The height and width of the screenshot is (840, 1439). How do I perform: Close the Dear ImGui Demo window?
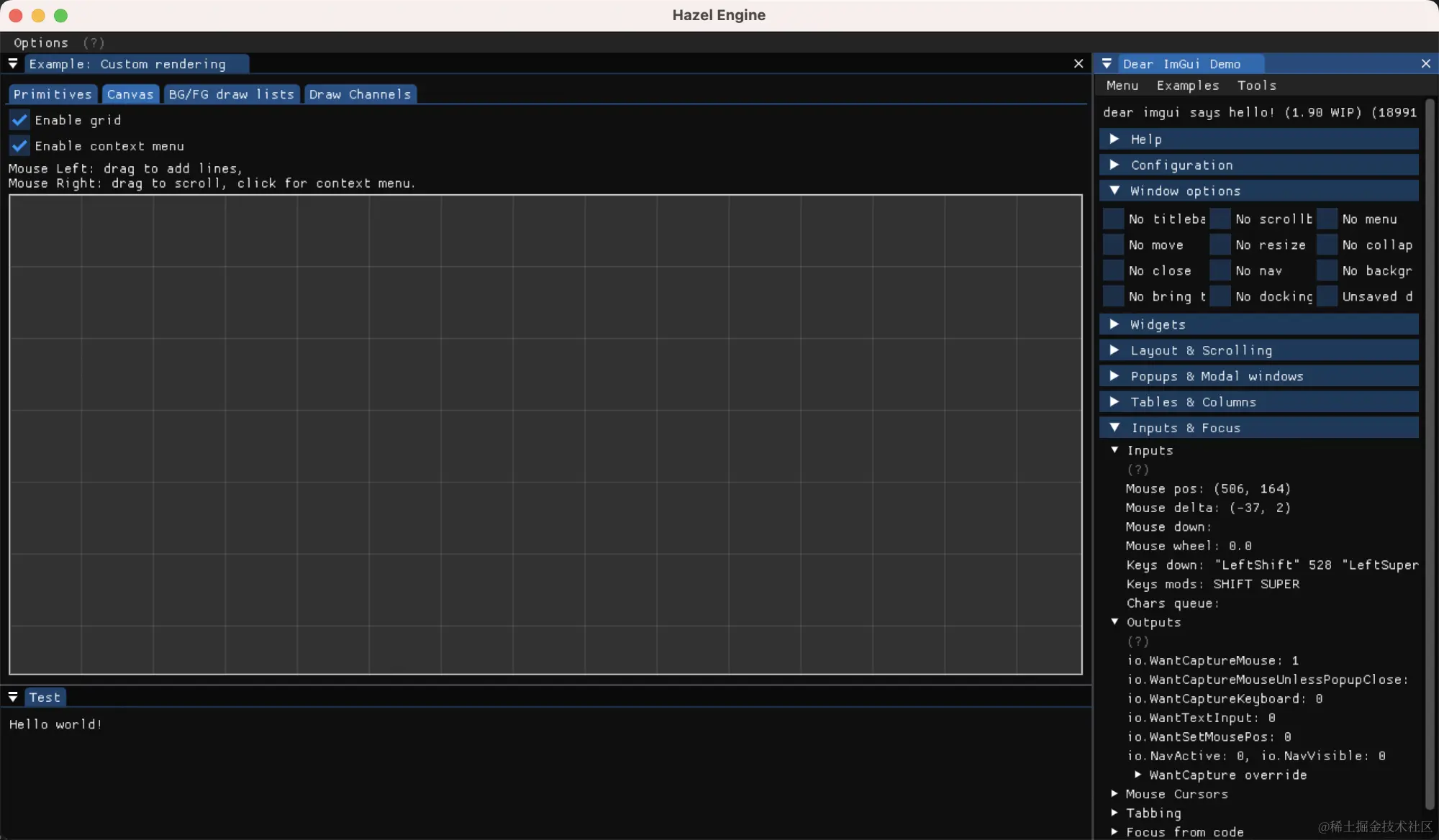(x=1426, y=64)
